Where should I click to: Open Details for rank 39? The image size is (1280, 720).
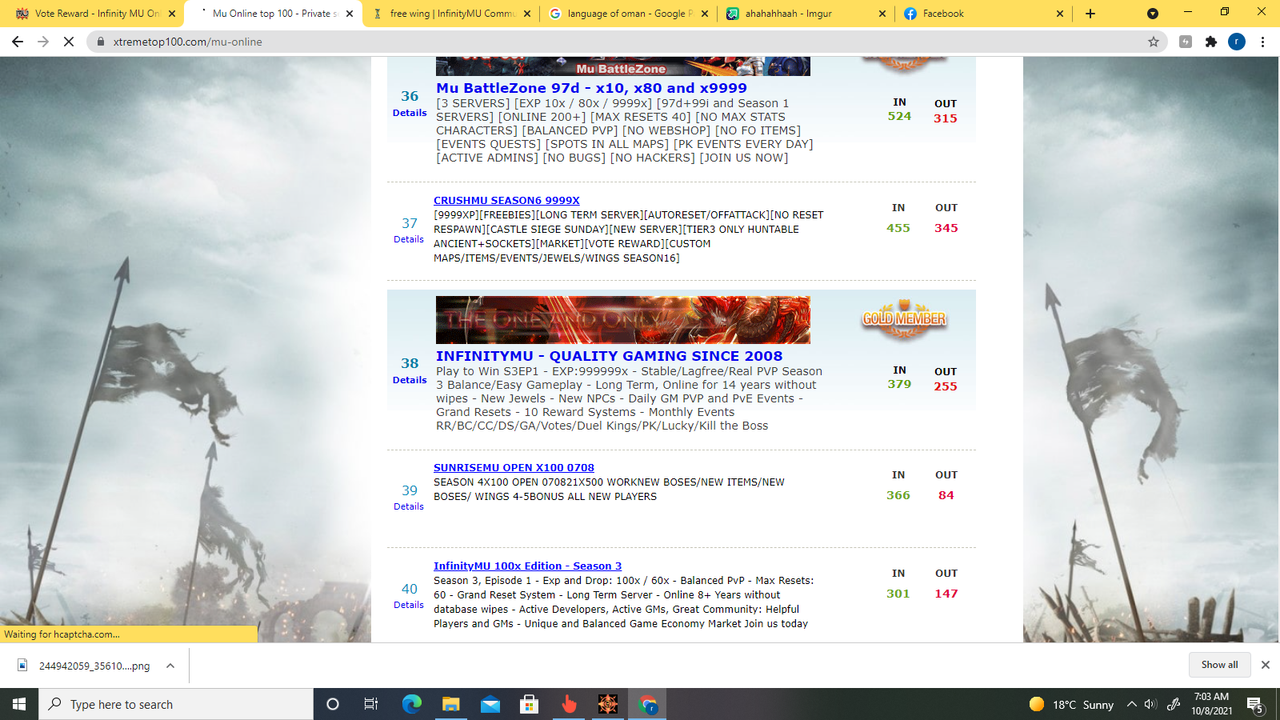point(408,507)
